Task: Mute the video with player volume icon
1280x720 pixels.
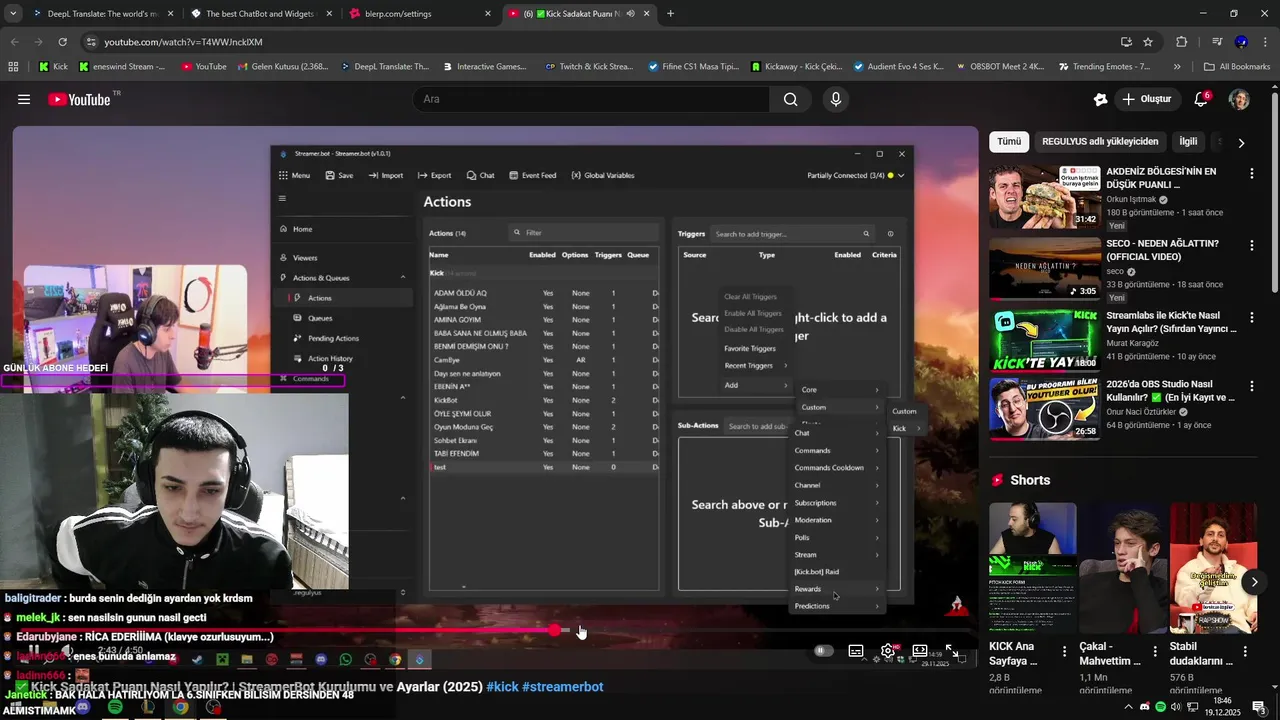Action: (66, 650)
